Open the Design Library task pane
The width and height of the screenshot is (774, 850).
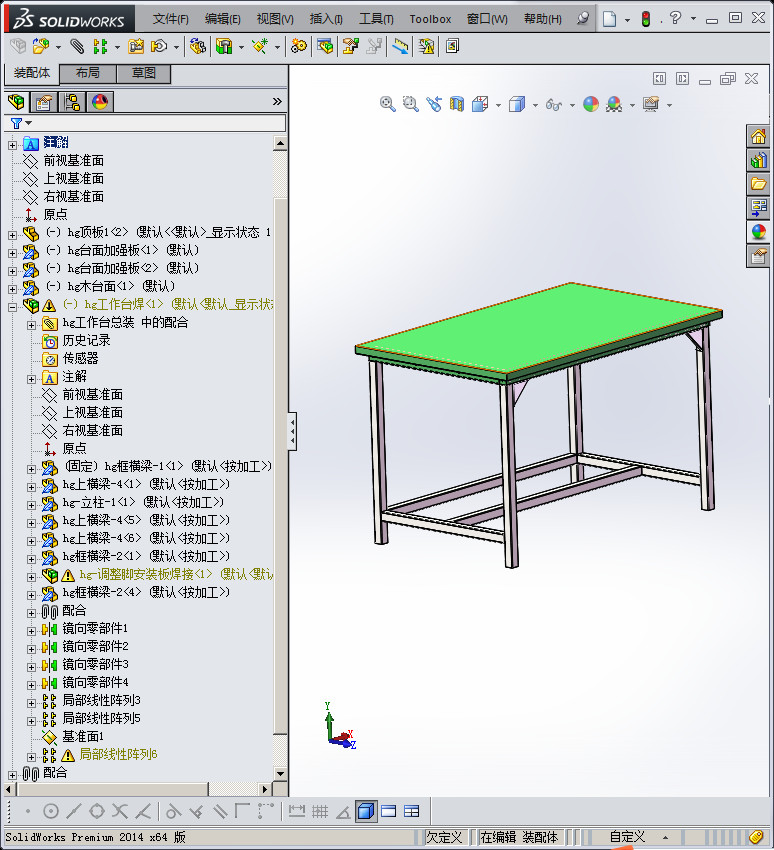point(758,160)
